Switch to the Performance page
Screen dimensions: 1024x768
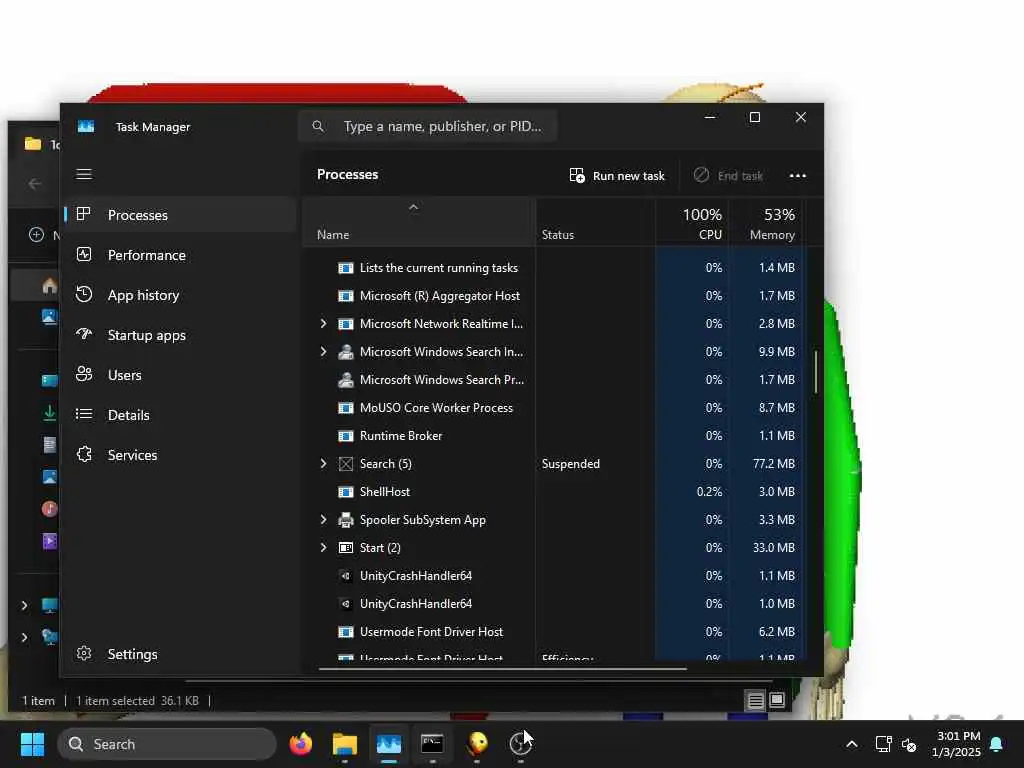(180, 255)
